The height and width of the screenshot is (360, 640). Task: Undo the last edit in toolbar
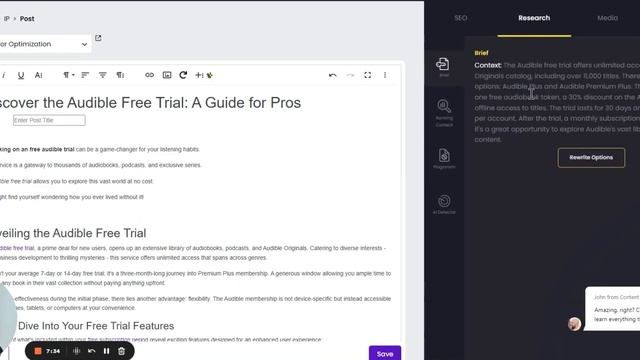click(333, 75)
